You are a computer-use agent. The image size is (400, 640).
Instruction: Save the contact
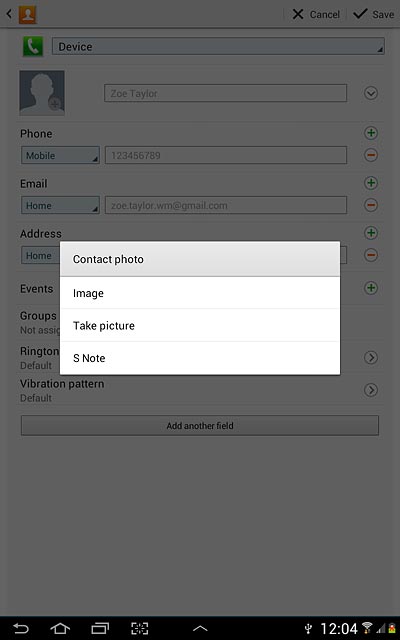[373, 14]
